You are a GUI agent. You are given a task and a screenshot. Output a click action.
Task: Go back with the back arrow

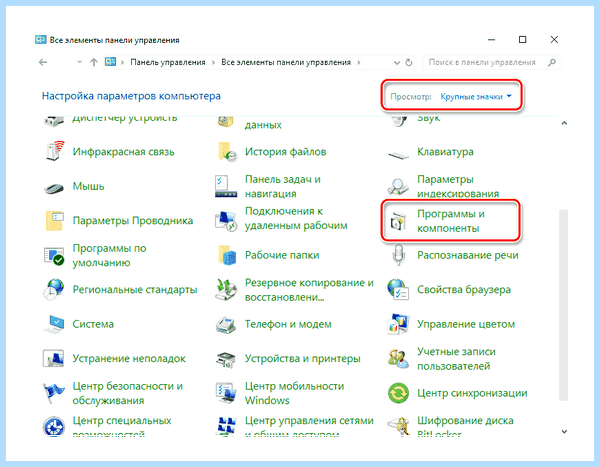click(x=43, y=62)
